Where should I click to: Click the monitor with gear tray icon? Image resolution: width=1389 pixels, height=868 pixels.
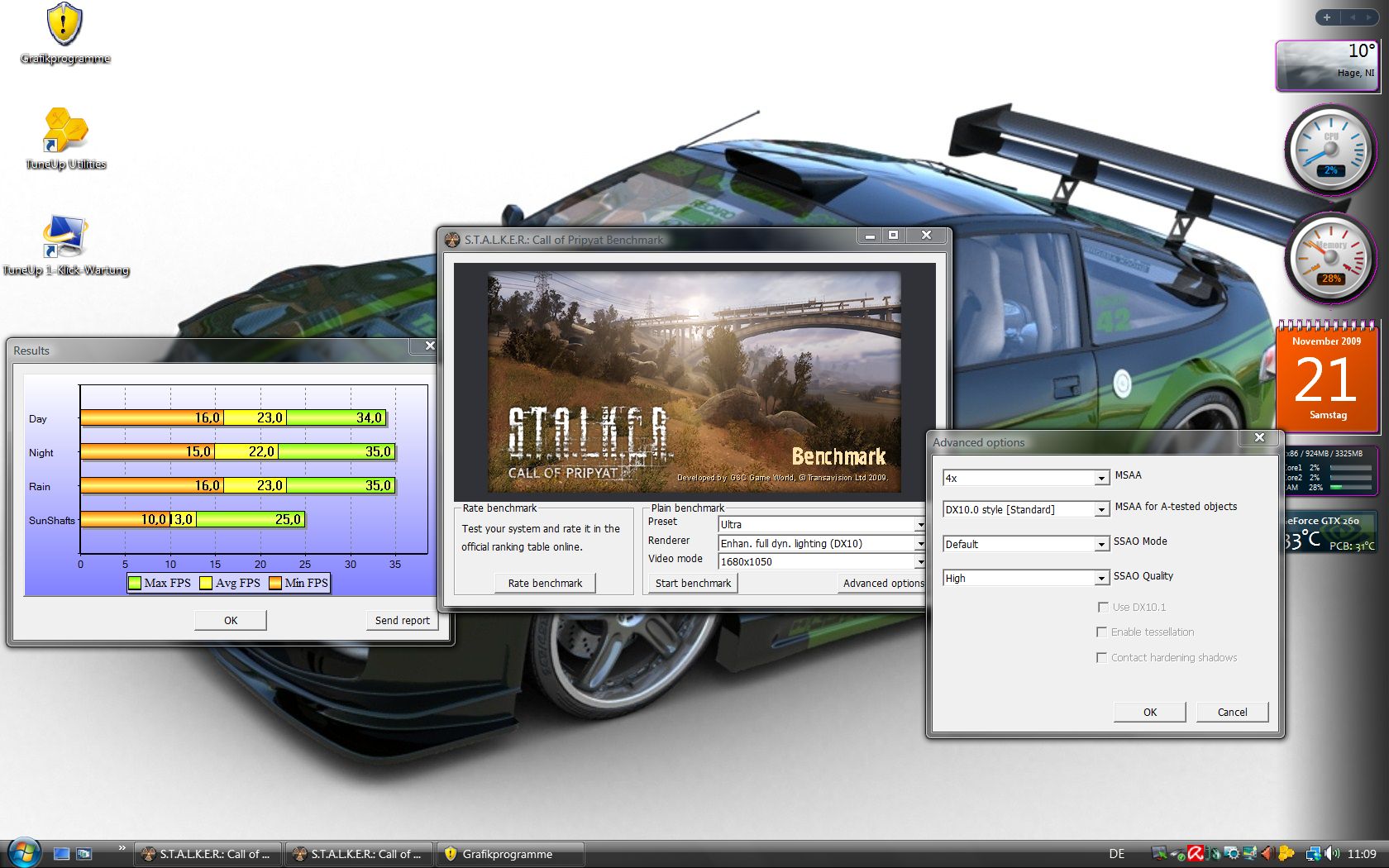click(x=1231, y=853)
